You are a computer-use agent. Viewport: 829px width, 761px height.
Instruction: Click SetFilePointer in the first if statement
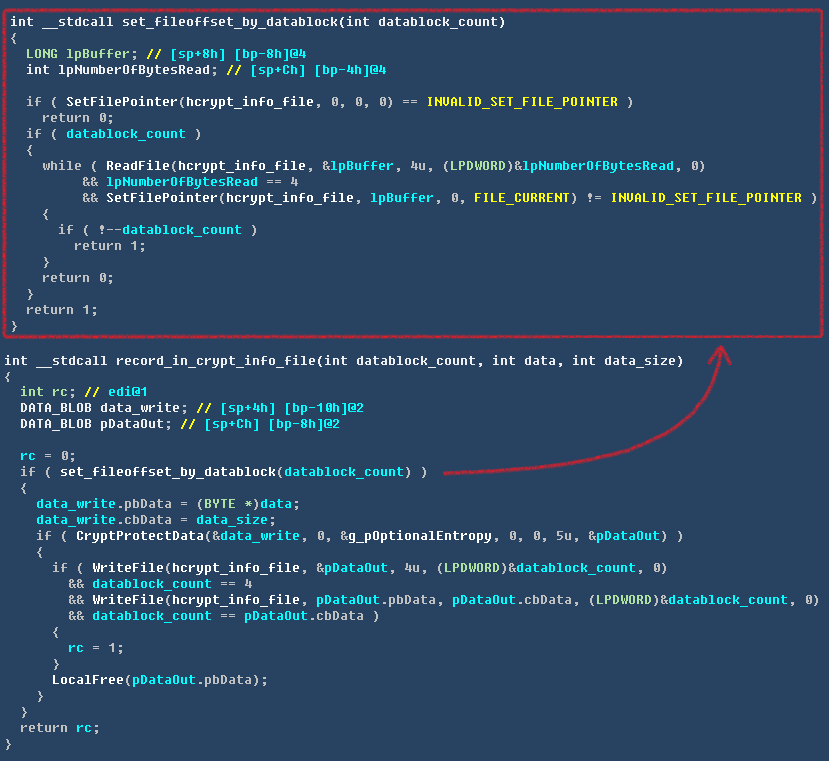tap(122, 102)
